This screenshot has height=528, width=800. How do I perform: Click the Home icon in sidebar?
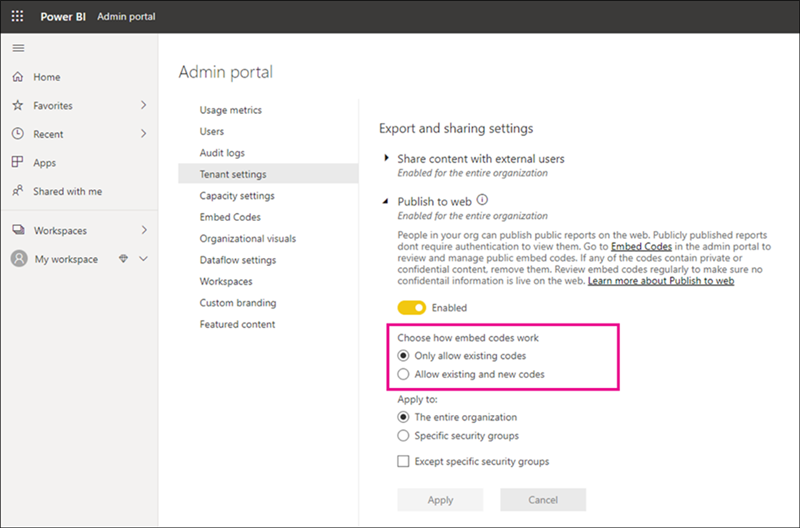click(x=17, y=77)
